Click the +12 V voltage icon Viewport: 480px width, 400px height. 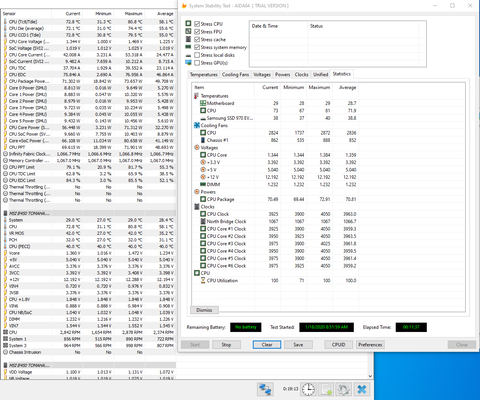coord(203,177)
